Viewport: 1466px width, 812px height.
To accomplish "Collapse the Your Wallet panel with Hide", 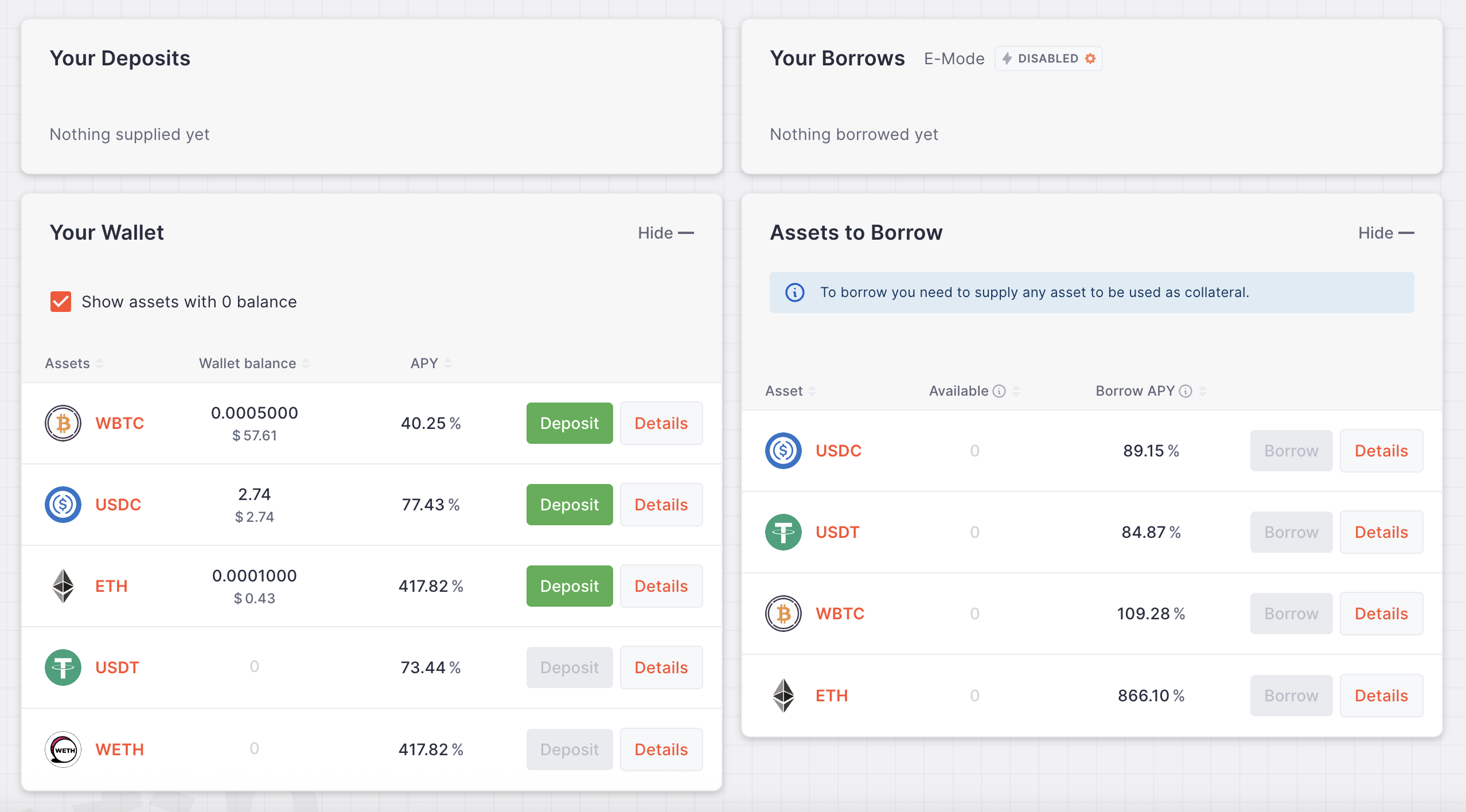I will pyautogui.click(x=665, y=233).
